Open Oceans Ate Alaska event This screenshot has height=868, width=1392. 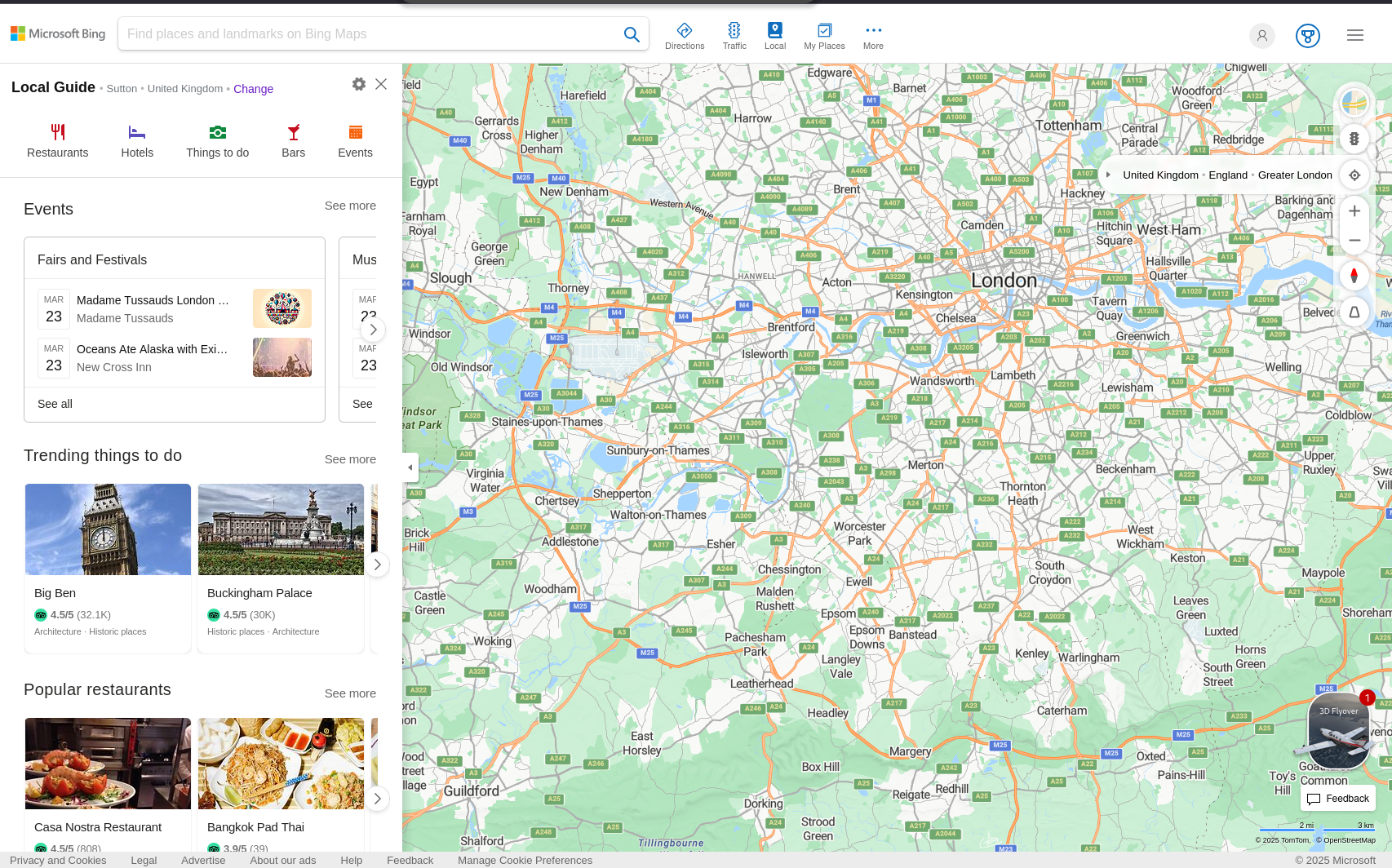pos(153,349)
